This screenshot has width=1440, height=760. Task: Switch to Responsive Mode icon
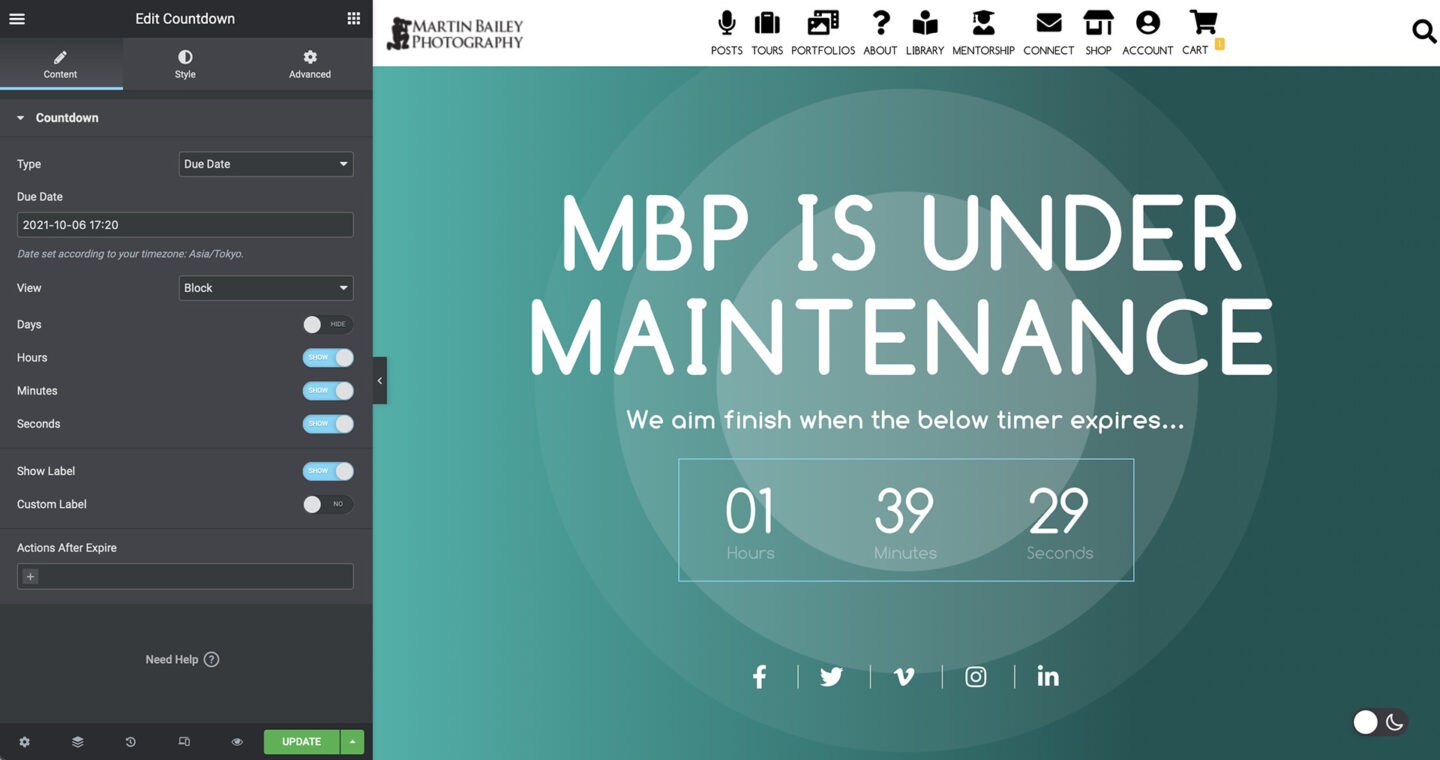184,742
